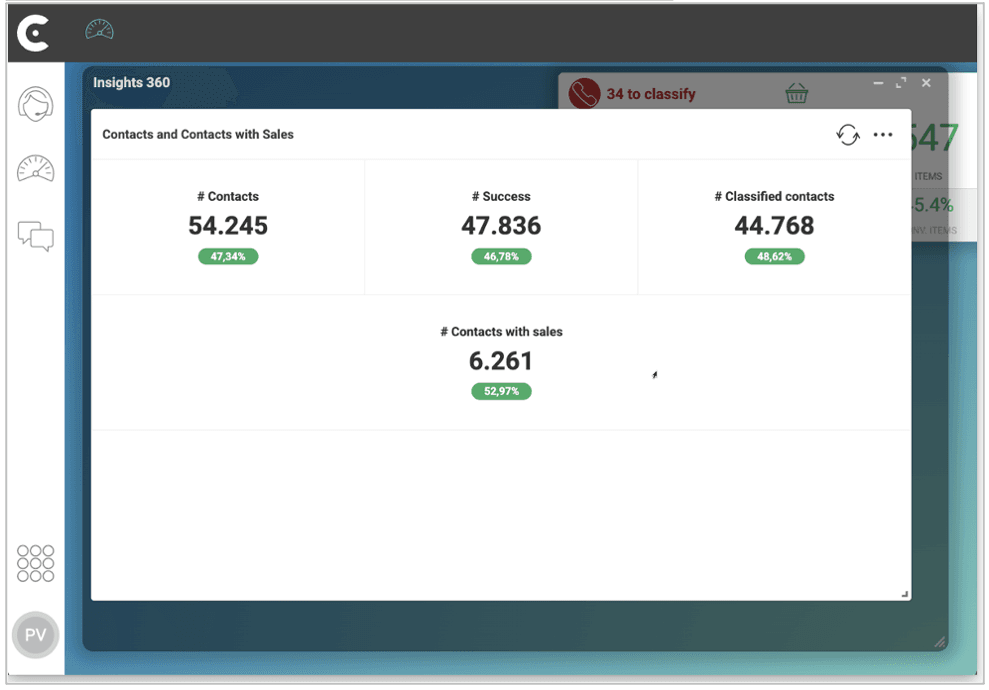Select the # Success 47.836 value
The height and width of the screenshot is (690, 989).
(x=501, y=226)
